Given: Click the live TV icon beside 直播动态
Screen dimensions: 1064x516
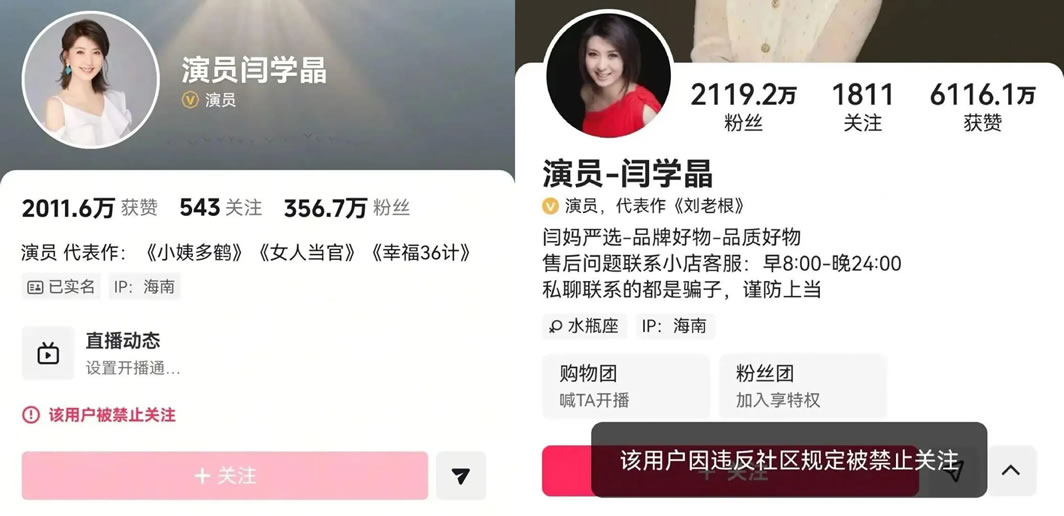Looking at the screenshot, I should pyautogui.click(x=48, y=354).
